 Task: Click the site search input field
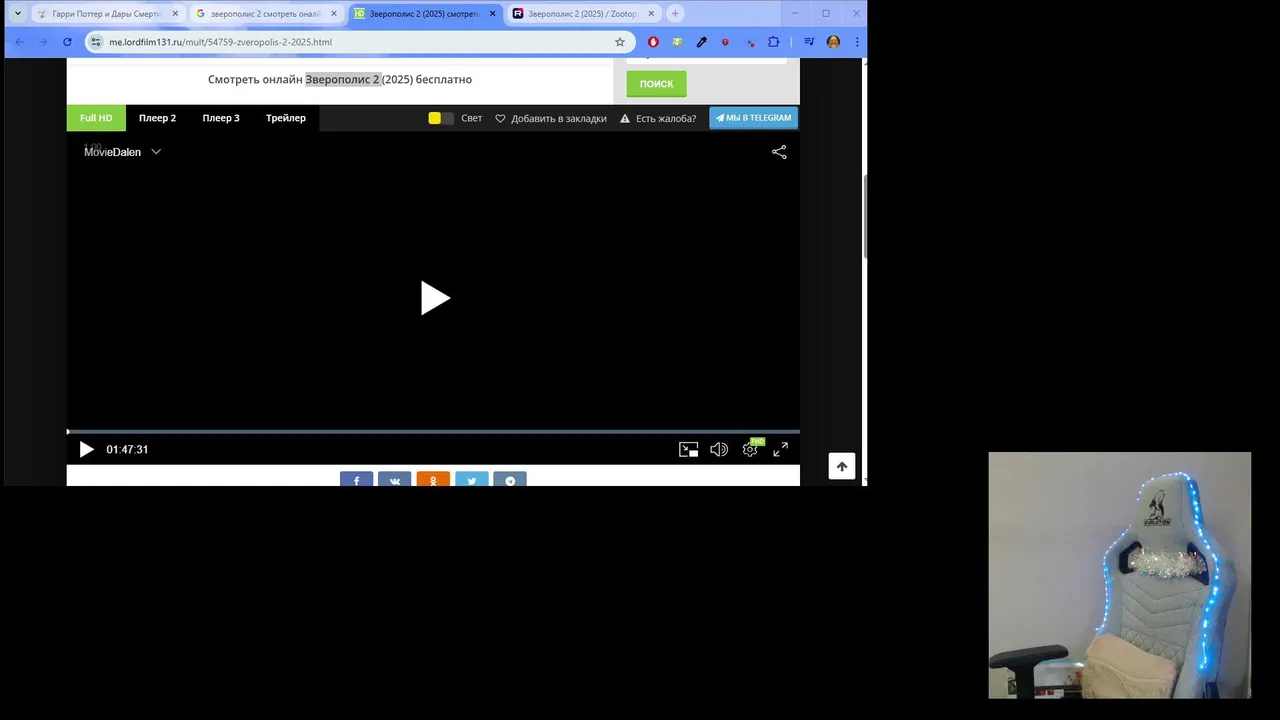pyautogui.click(x=706, y=60)
